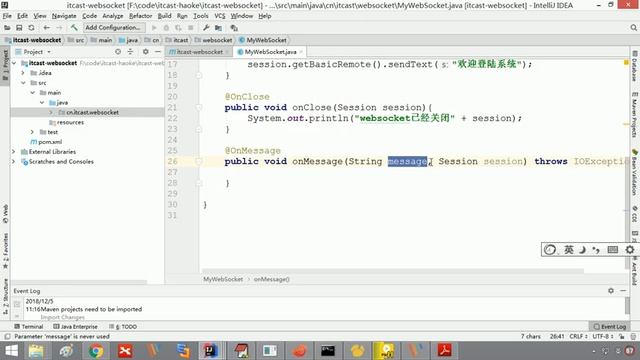Toggle Database side tab
640x360 pixels.
point(635,66)
